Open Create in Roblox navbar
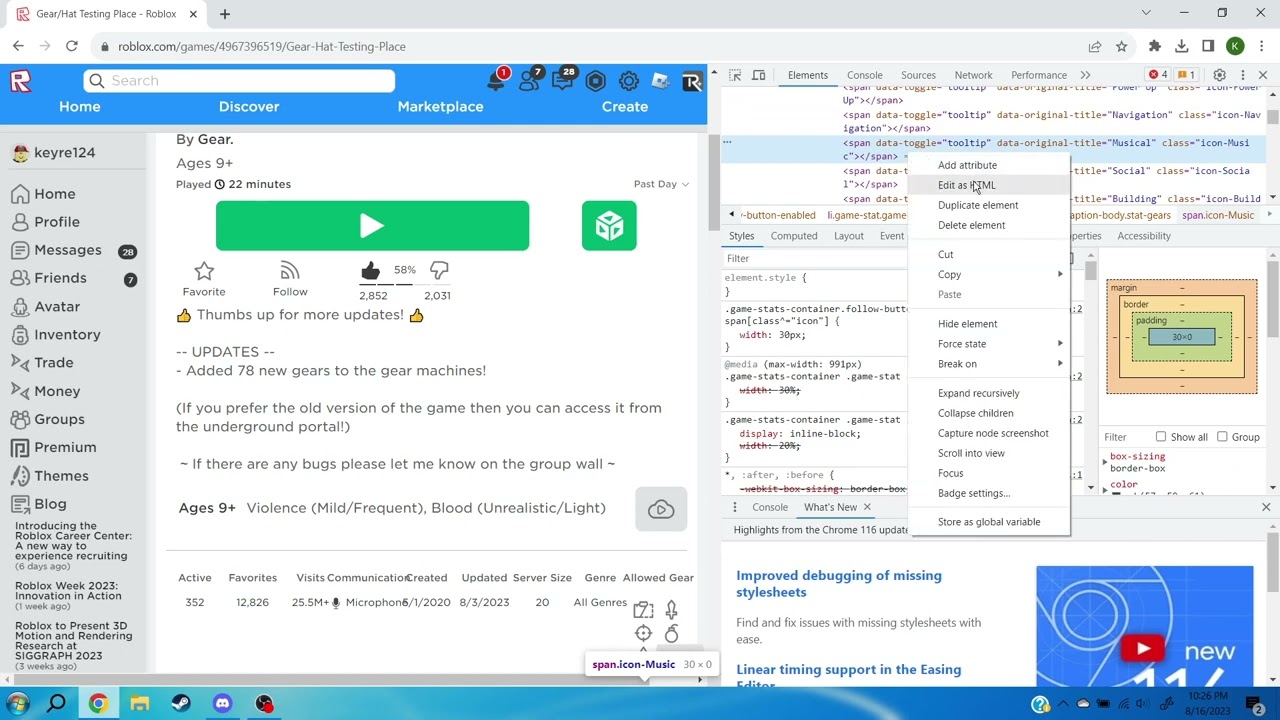 [625, 106]
